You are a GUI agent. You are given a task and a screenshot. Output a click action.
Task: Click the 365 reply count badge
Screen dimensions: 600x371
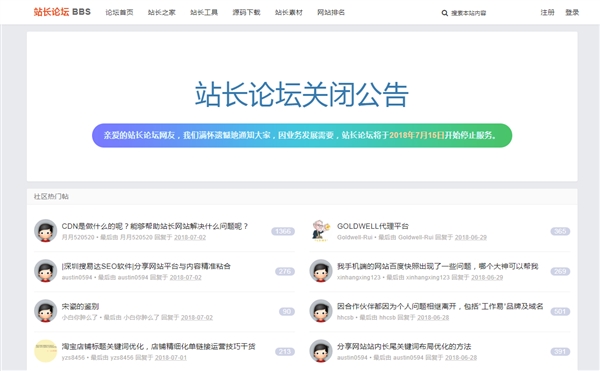pos(560,231)
